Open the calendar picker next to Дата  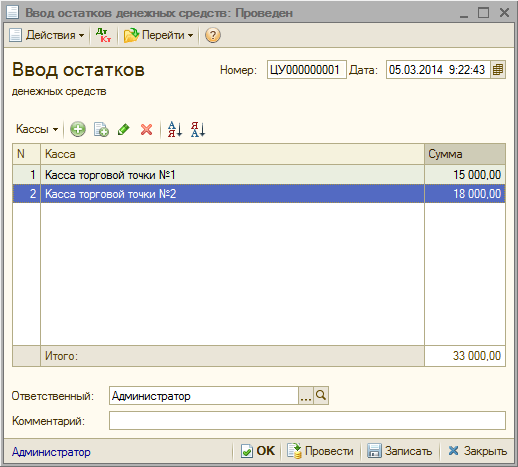tap(498, 70)
